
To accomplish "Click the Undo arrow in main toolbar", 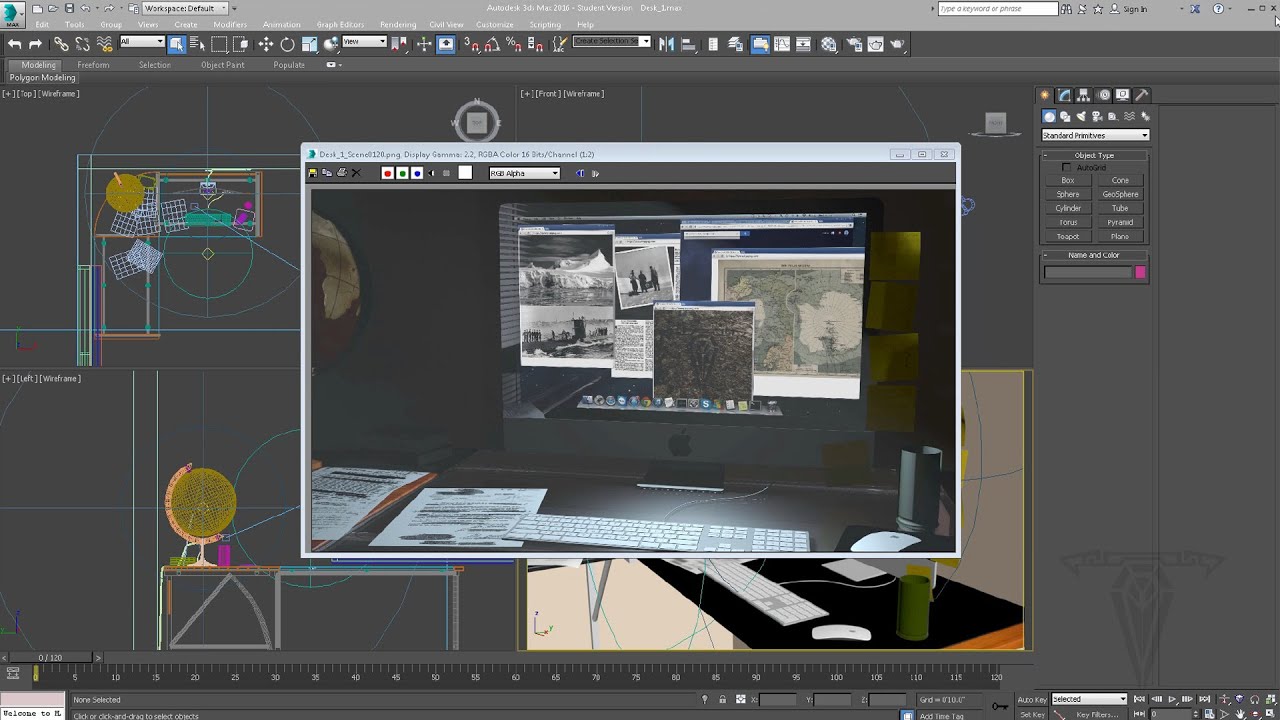I will click(x=14, y=44).
